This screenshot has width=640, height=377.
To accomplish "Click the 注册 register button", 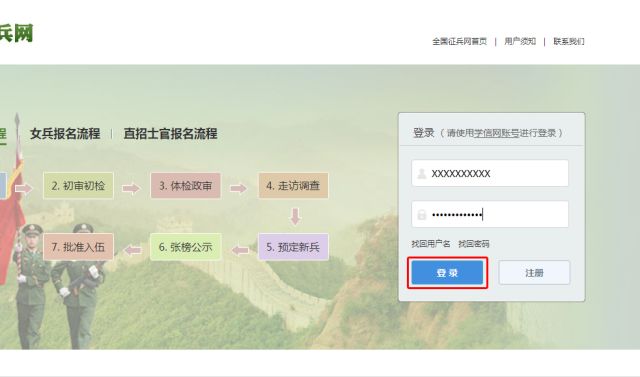I will (x=534, y=273).
